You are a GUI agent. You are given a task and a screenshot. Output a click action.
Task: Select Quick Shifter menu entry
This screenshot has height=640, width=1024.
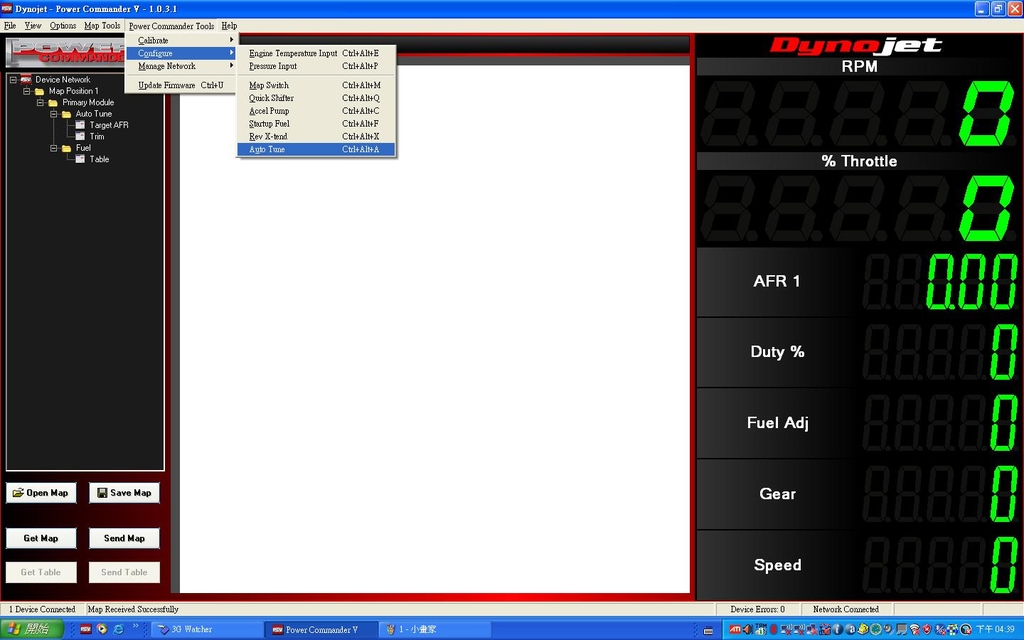316,98
